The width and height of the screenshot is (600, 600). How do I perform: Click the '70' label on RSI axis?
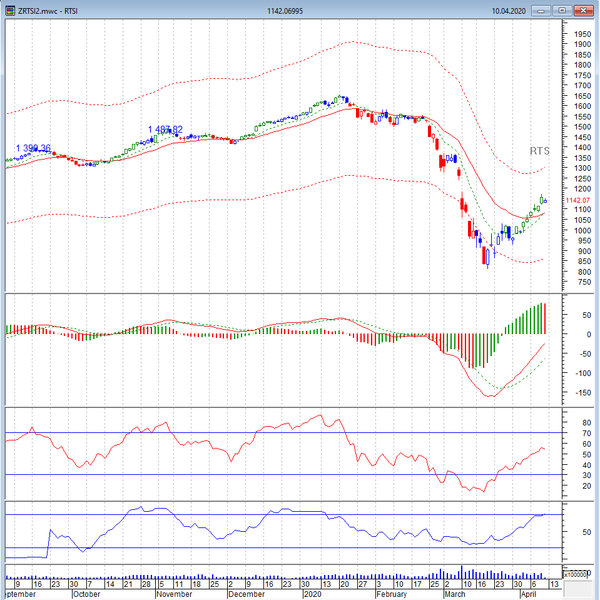[587, 434]
